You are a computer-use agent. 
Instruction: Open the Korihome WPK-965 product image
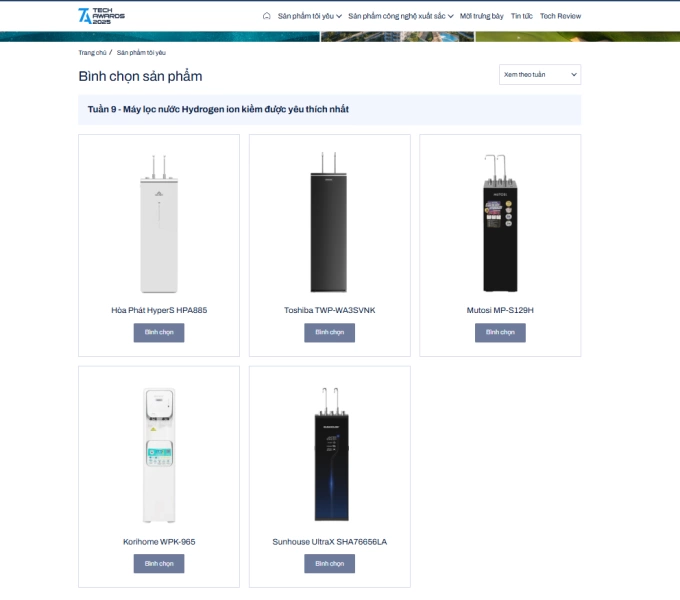pos(159,455)
